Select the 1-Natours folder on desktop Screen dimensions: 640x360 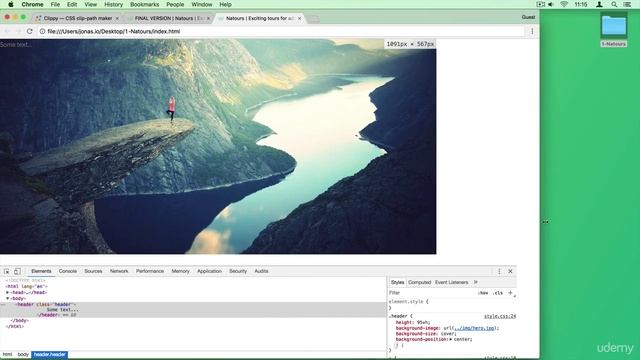(x=613, y=29)
